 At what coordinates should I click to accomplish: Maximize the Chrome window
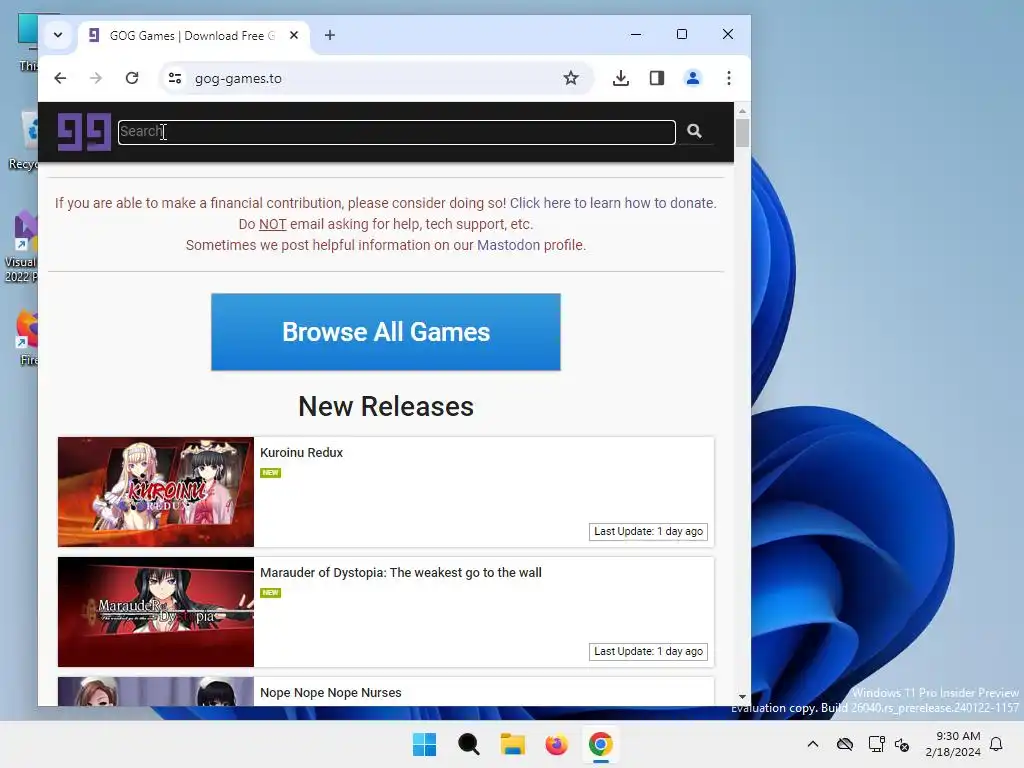click(x=682, y=34)
